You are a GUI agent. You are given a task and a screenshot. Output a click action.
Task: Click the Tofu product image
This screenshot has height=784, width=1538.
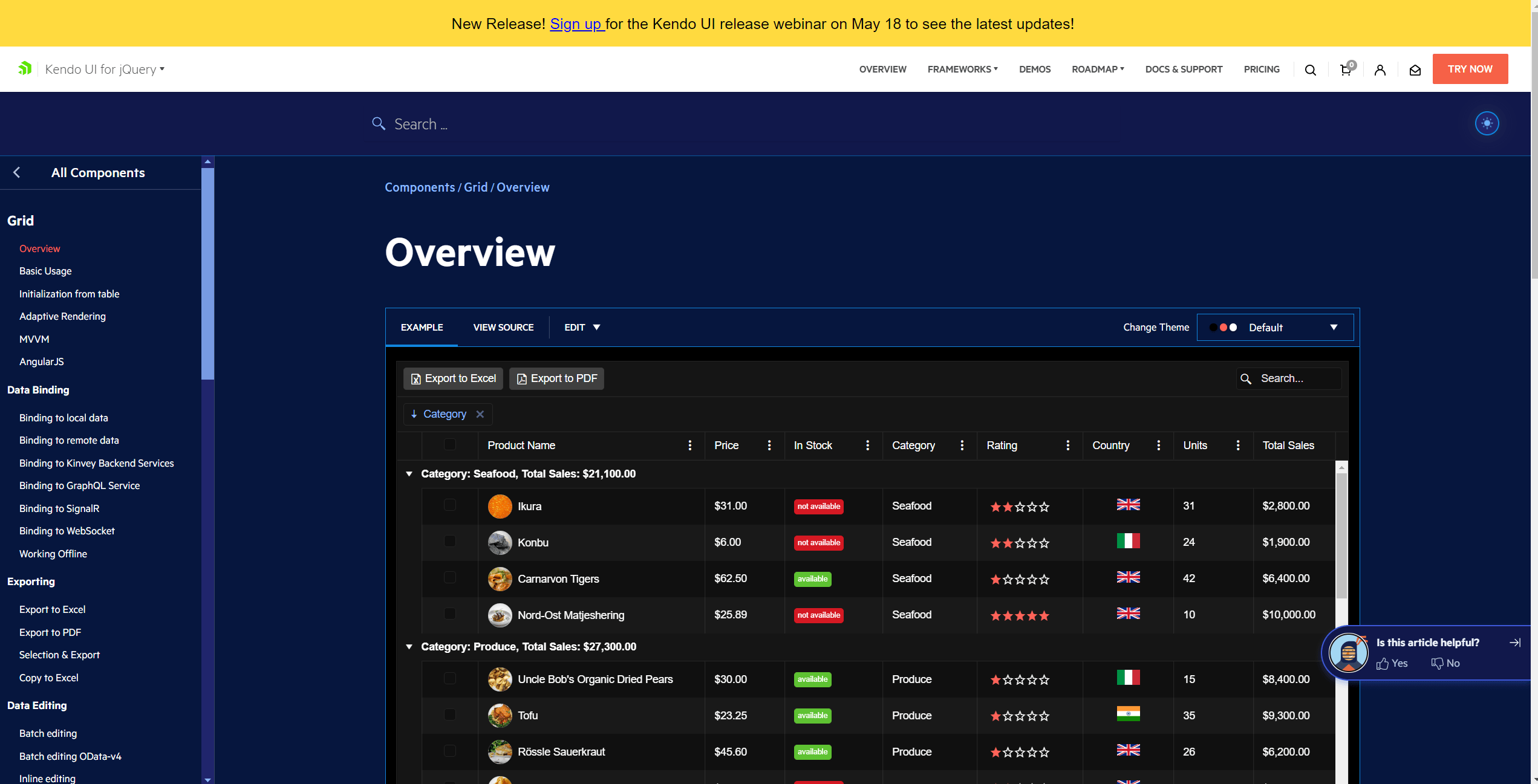point(500,716)
